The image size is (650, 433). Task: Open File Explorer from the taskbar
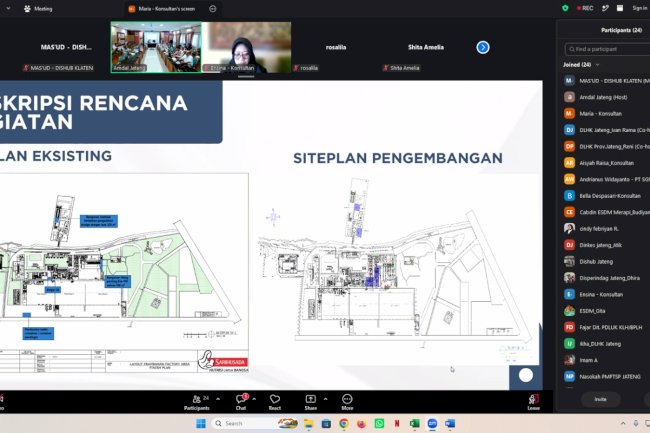tap(308, 423)
